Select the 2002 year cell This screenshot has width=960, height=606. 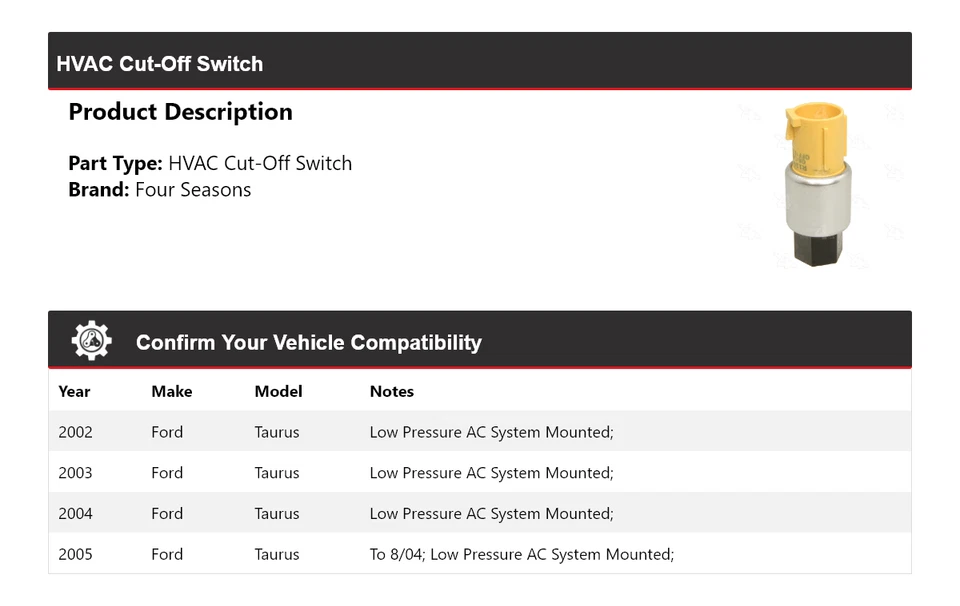click(75, 433)
